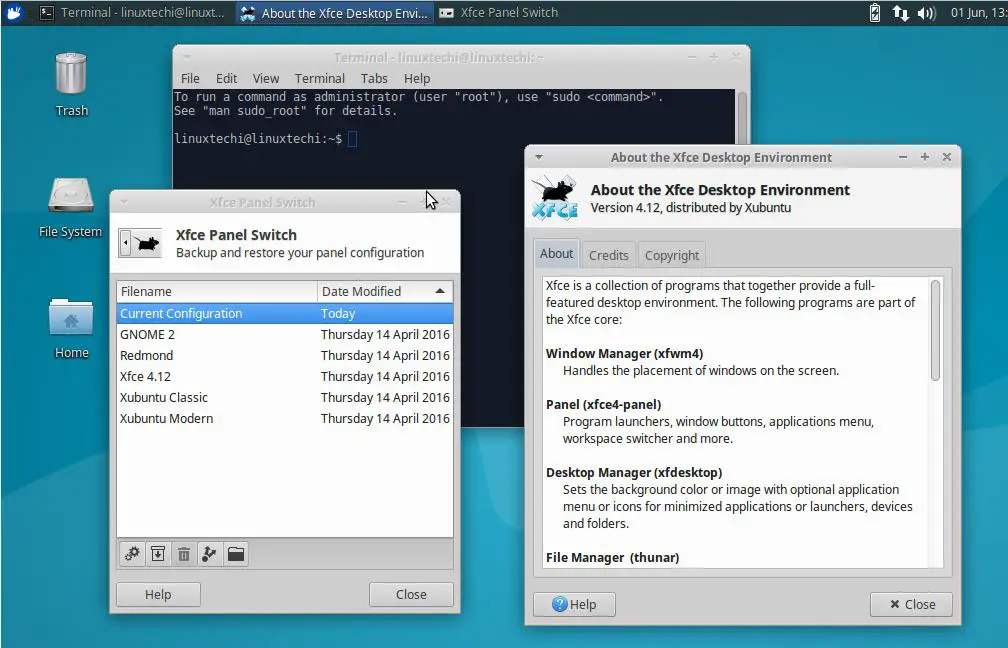Select the Xubuntu Modern configuration
Viewport: 1008px width, 648px height.
click(x=285, y=418)
